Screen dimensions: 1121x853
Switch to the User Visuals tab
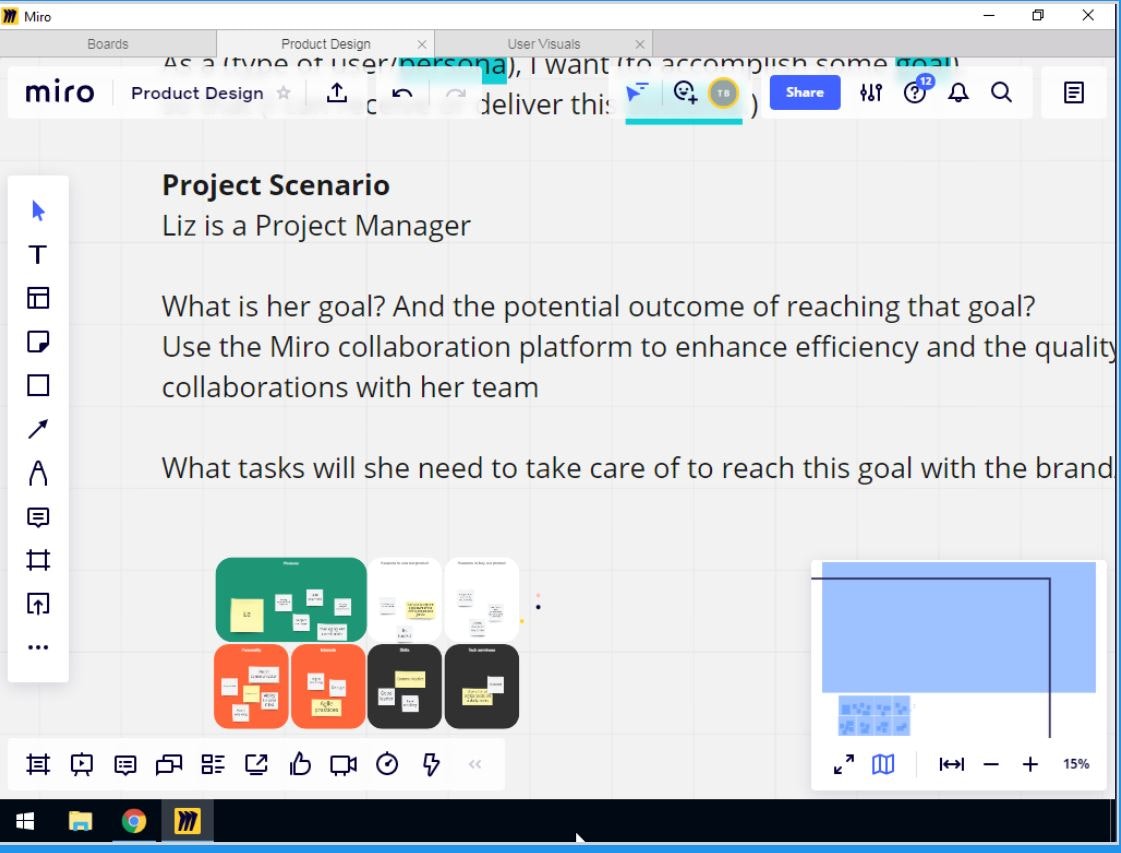(x=543, y=44)
